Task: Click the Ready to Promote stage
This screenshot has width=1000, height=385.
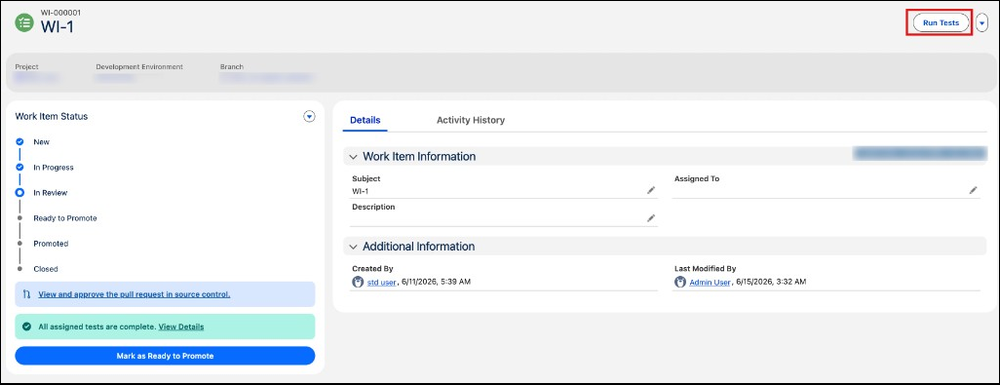Action: tap(65, 218)
